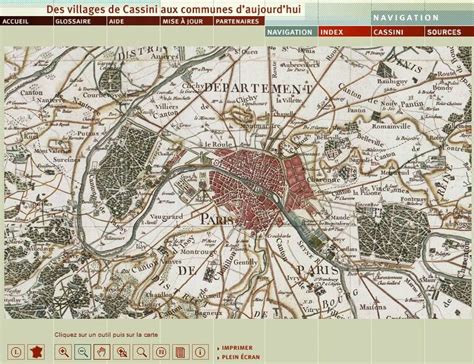Open the ACCUEIL menu item
The image size is (474, 364).
pyautogui.click(x=26, y=21)
